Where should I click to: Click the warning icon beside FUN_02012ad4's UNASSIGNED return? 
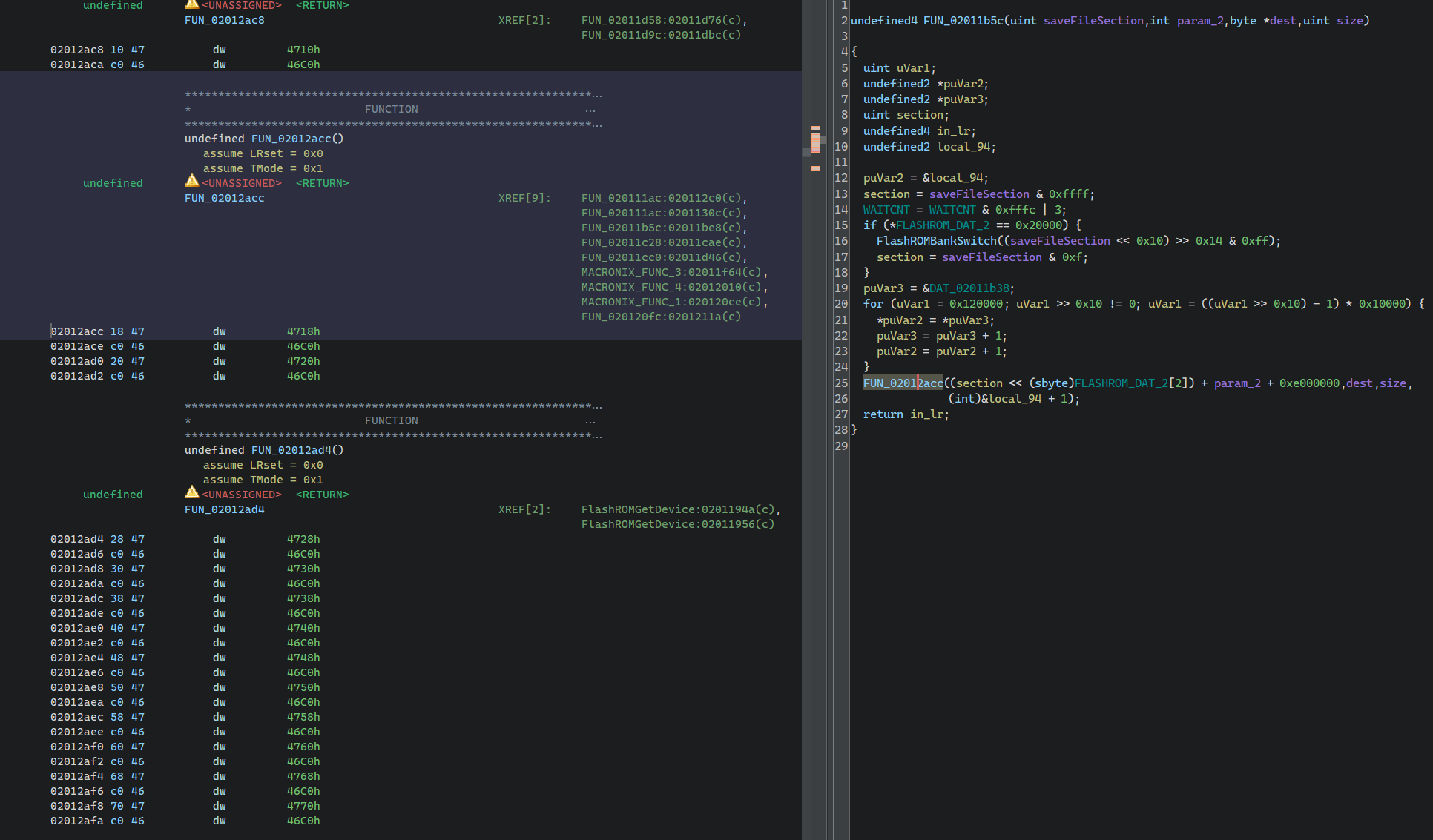(x=191, y=492)
